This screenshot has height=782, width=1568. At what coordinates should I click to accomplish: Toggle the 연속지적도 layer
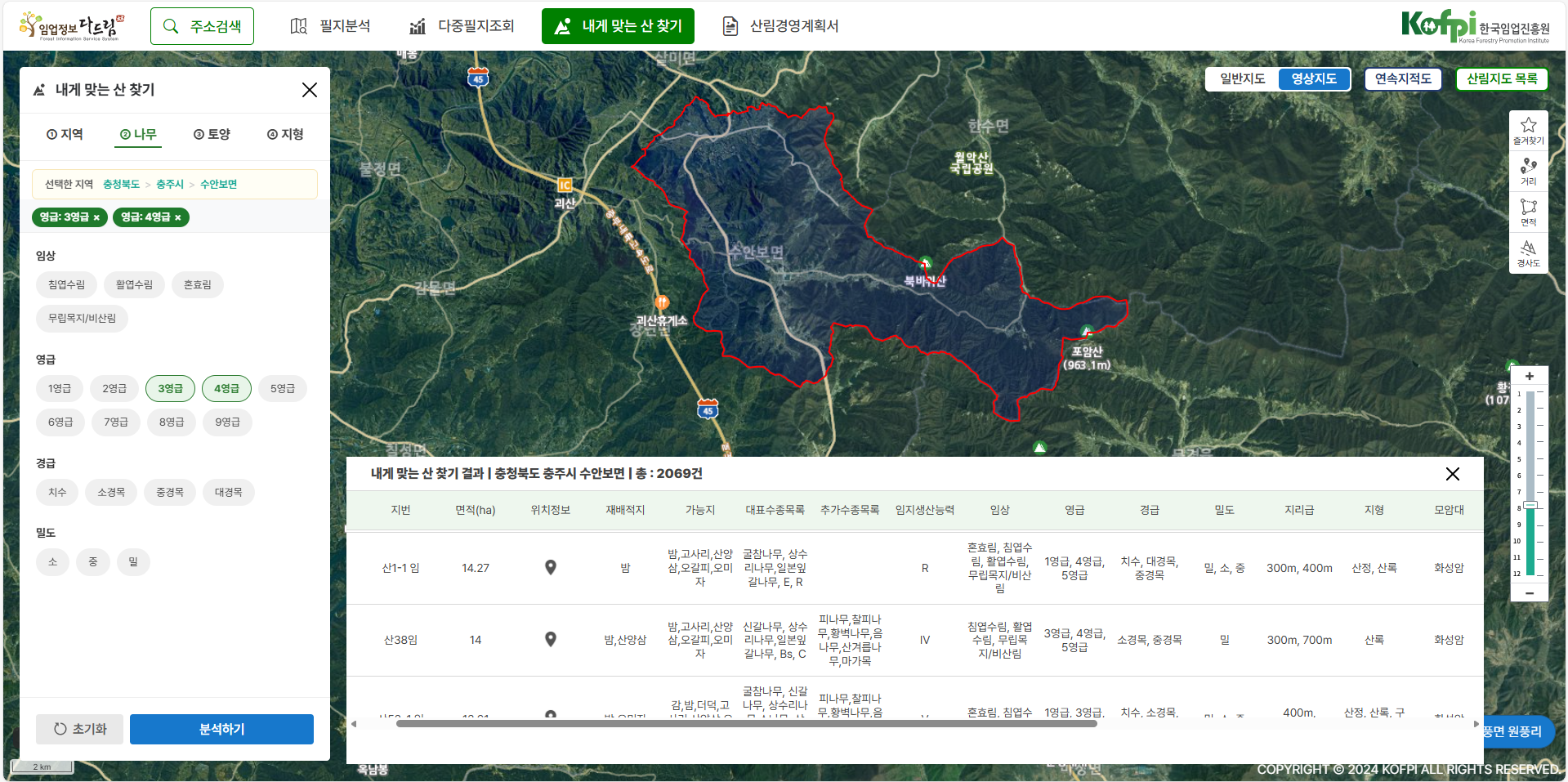click(x=1403, y=78)
